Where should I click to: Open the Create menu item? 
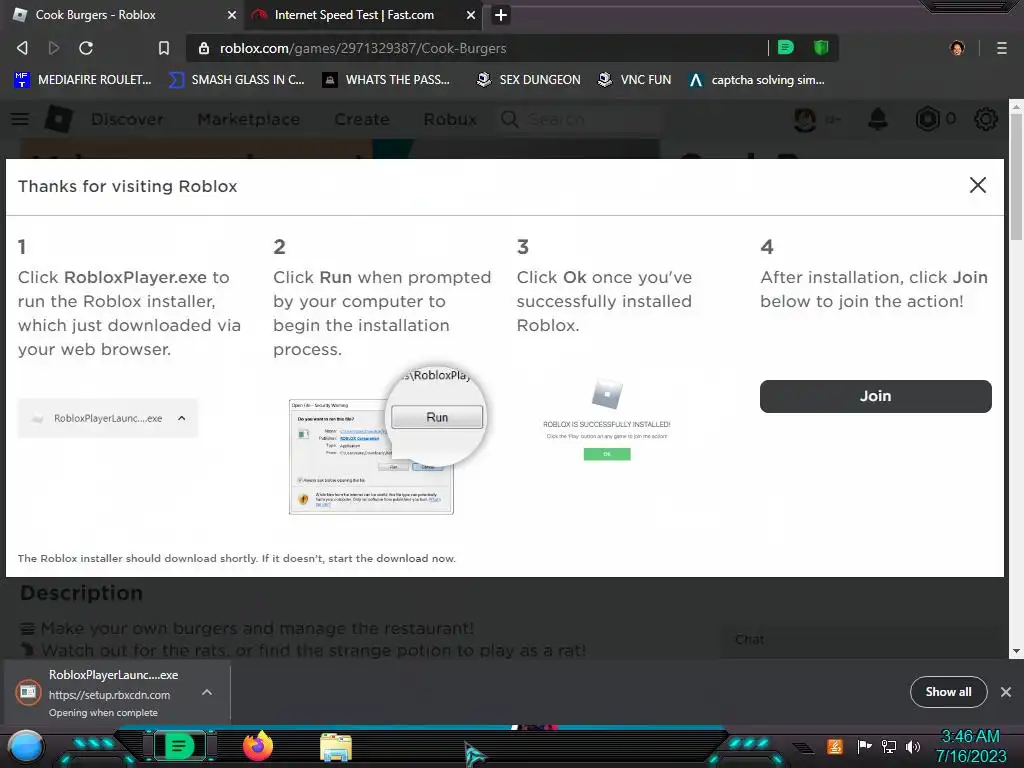coord(362,120)
